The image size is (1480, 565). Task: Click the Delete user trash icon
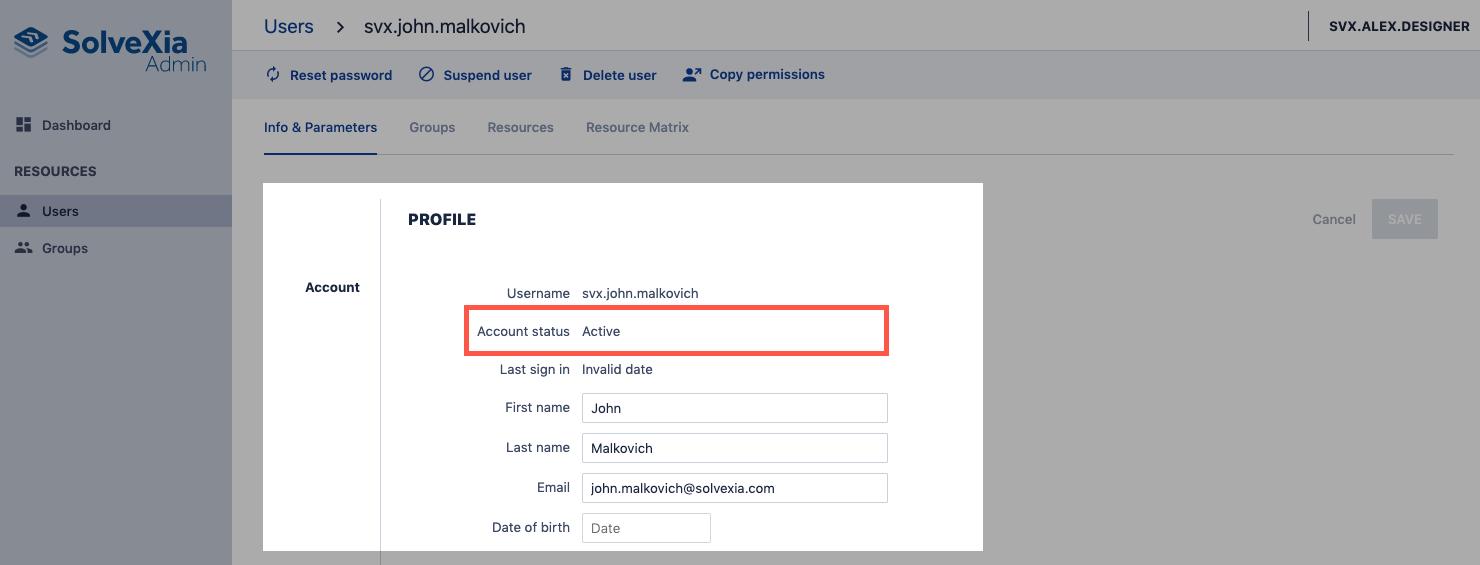566,75
